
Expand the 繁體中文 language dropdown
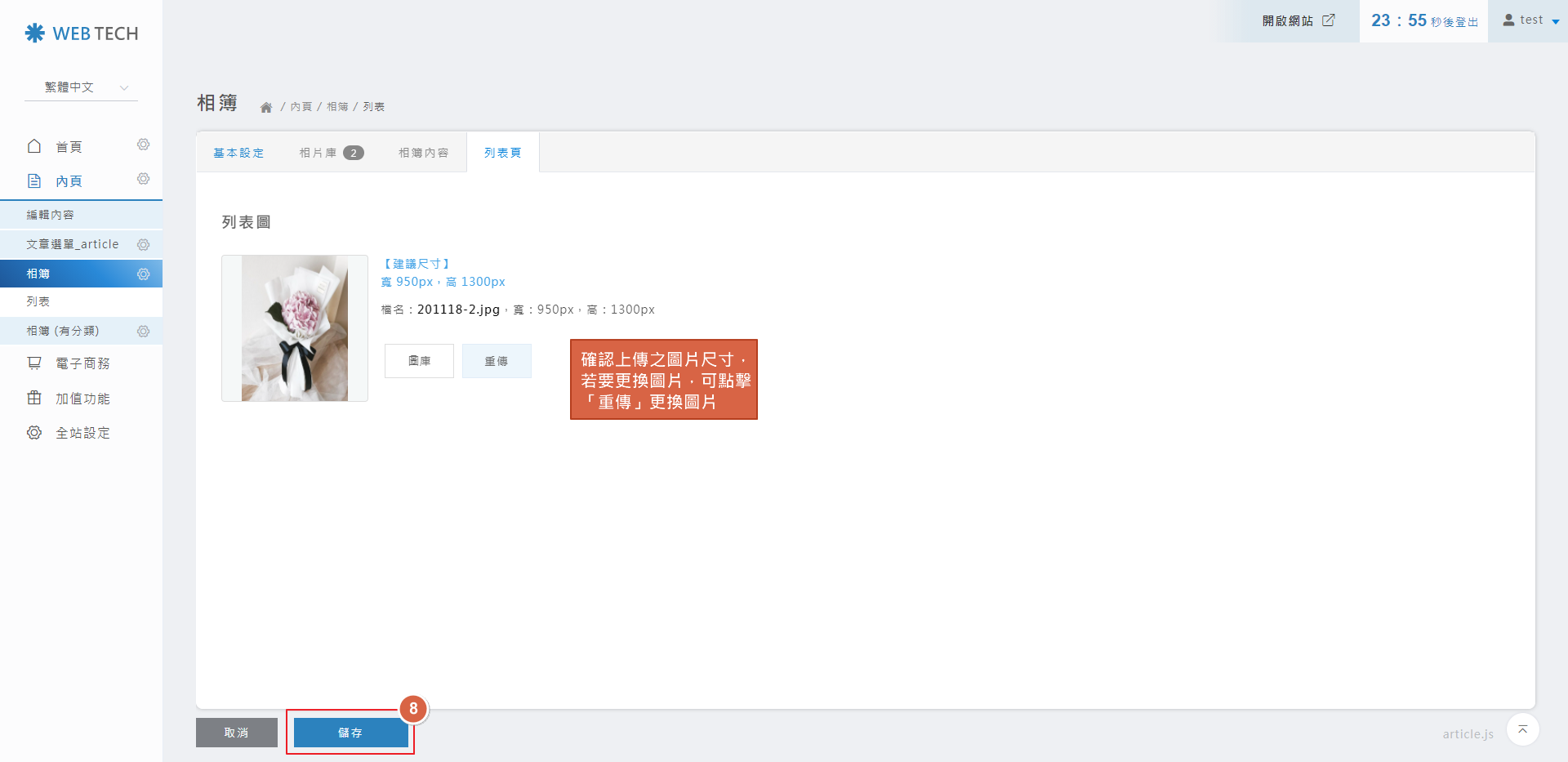pyautogui.click(x=82, y=87)
